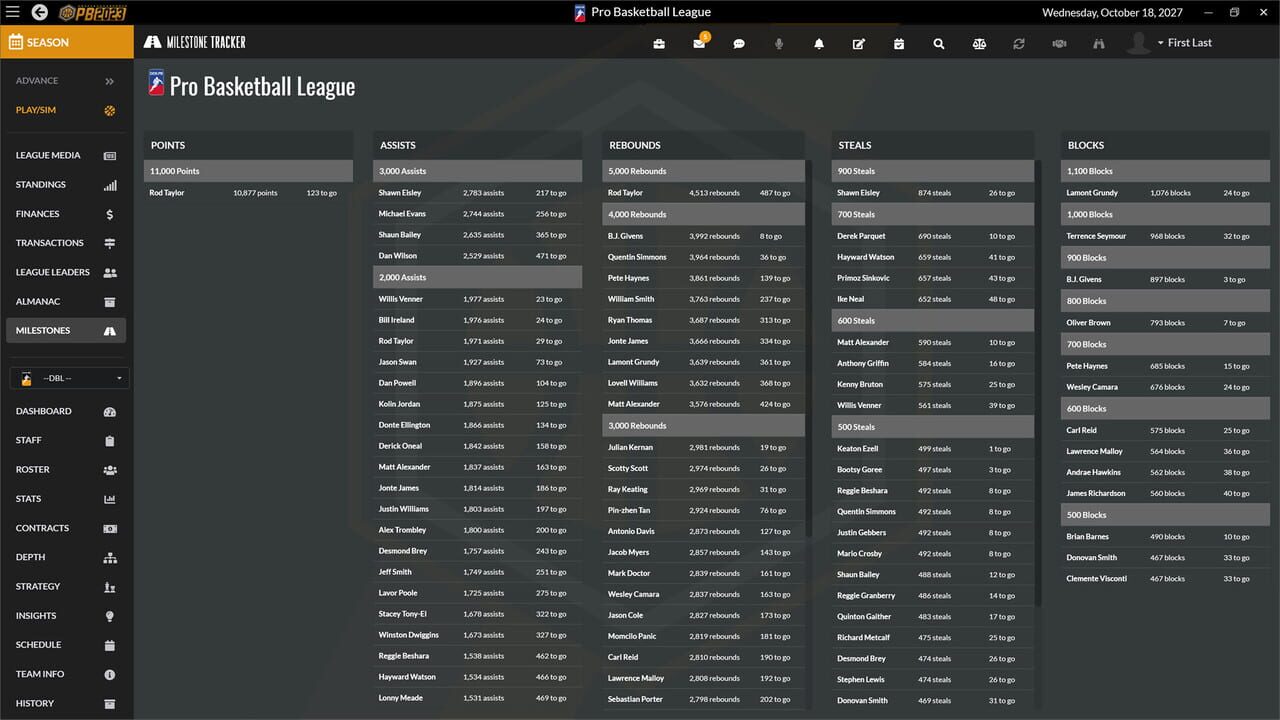Viewport: 1280px width, 720px height.
Task: Click the search magnifier icon
Action: (x=939, y=43)
